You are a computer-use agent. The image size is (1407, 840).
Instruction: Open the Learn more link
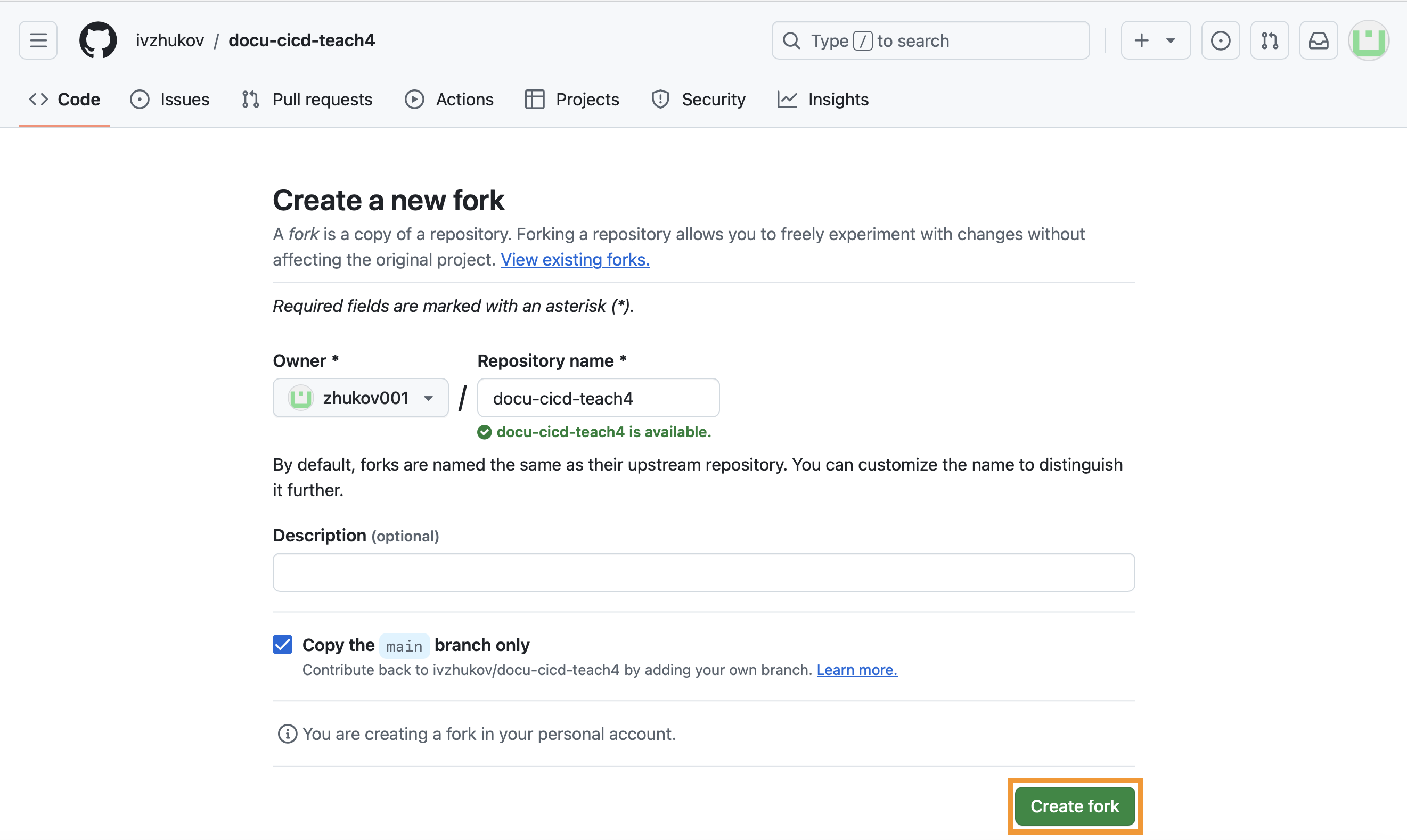tap(856, 670)
